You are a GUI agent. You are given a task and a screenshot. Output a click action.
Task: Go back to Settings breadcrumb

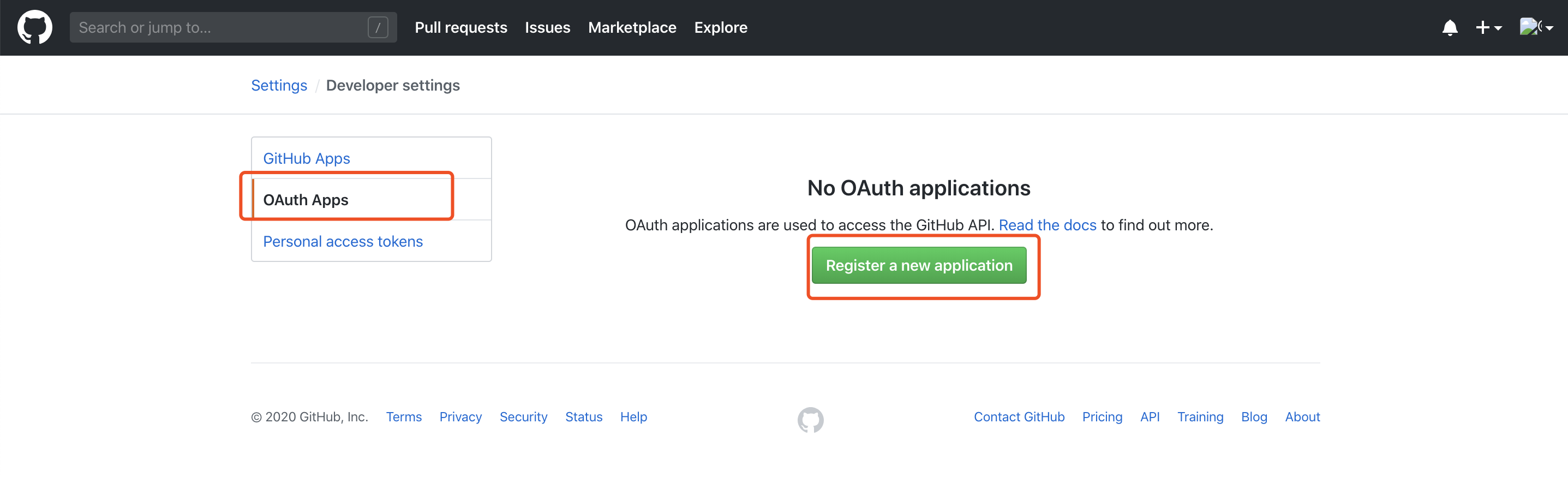click(279, 85)
